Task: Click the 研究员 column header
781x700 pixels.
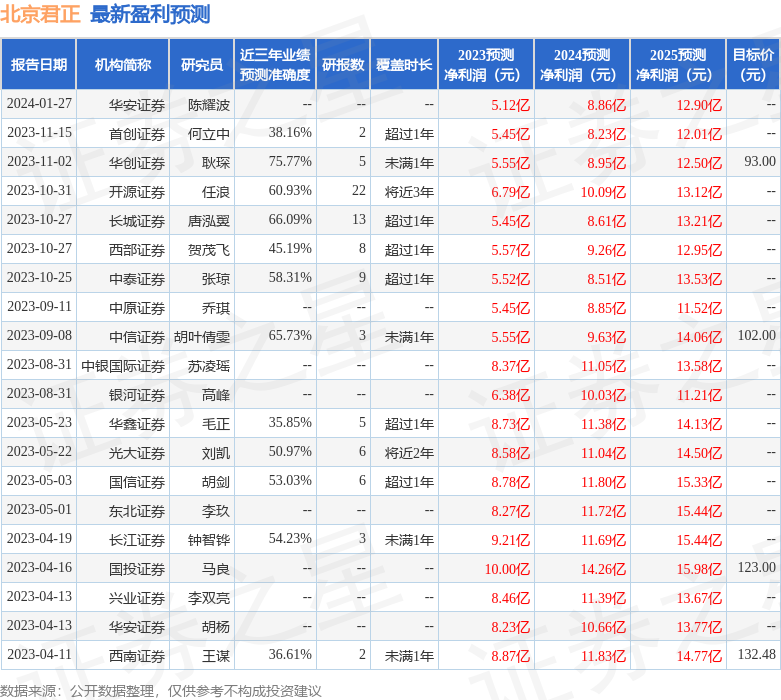Action: (x=202, y=65)
